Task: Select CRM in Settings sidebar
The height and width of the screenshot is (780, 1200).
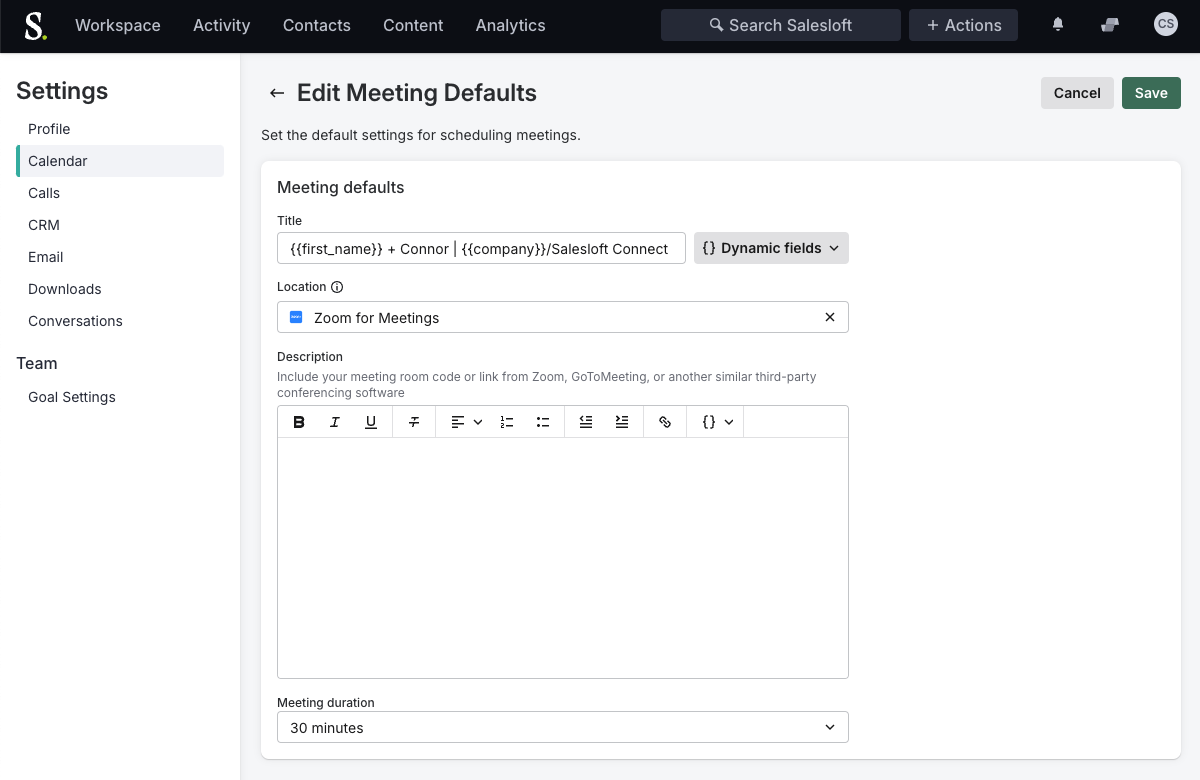Action: click(x=120, y=225)
